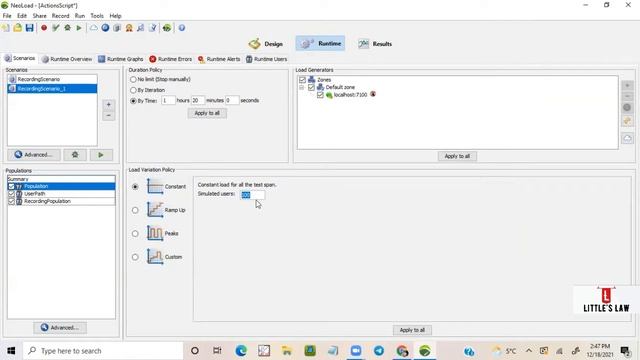
Task: Toggle the RecordingPopulation checkbox
Action: [x=11, y=201]
